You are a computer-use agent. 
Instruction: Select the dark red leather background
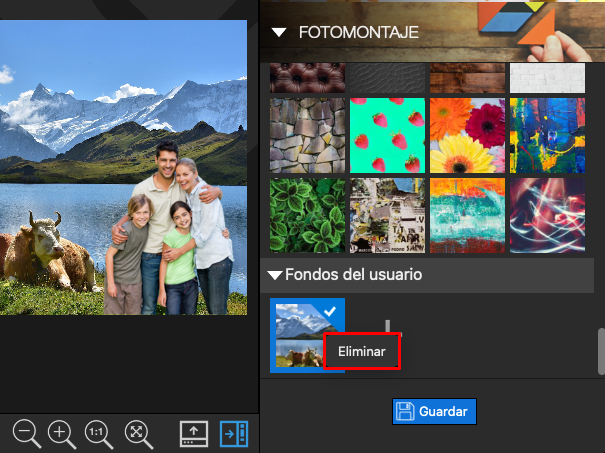(308, 78)
